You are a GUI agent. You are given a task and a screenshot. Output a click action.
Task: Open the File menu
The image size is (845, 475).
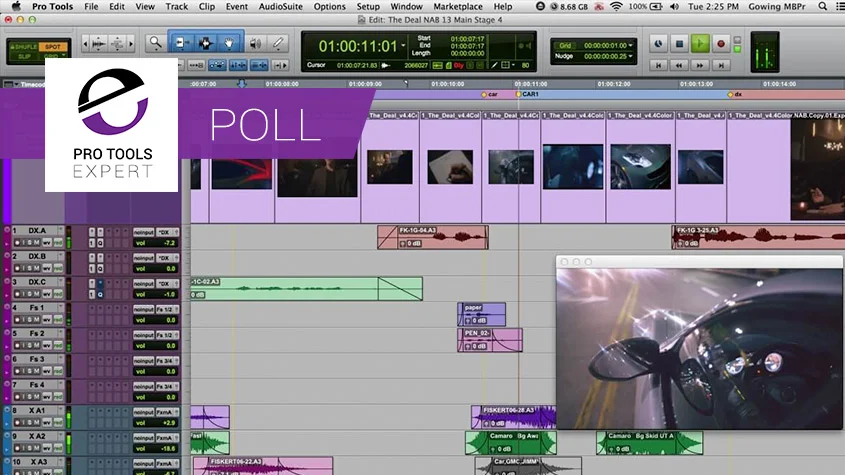91,6
